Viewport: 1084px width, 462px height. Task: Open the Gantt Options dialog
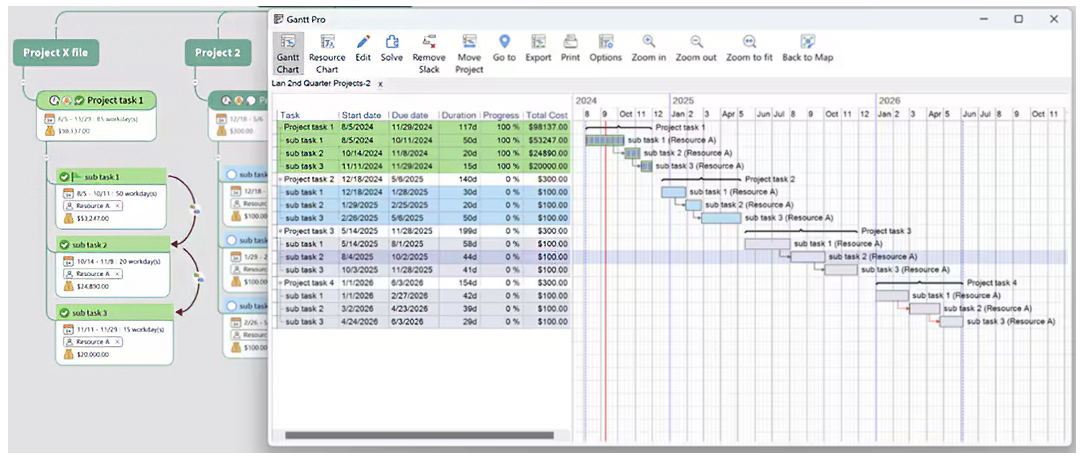click(605, 49)
